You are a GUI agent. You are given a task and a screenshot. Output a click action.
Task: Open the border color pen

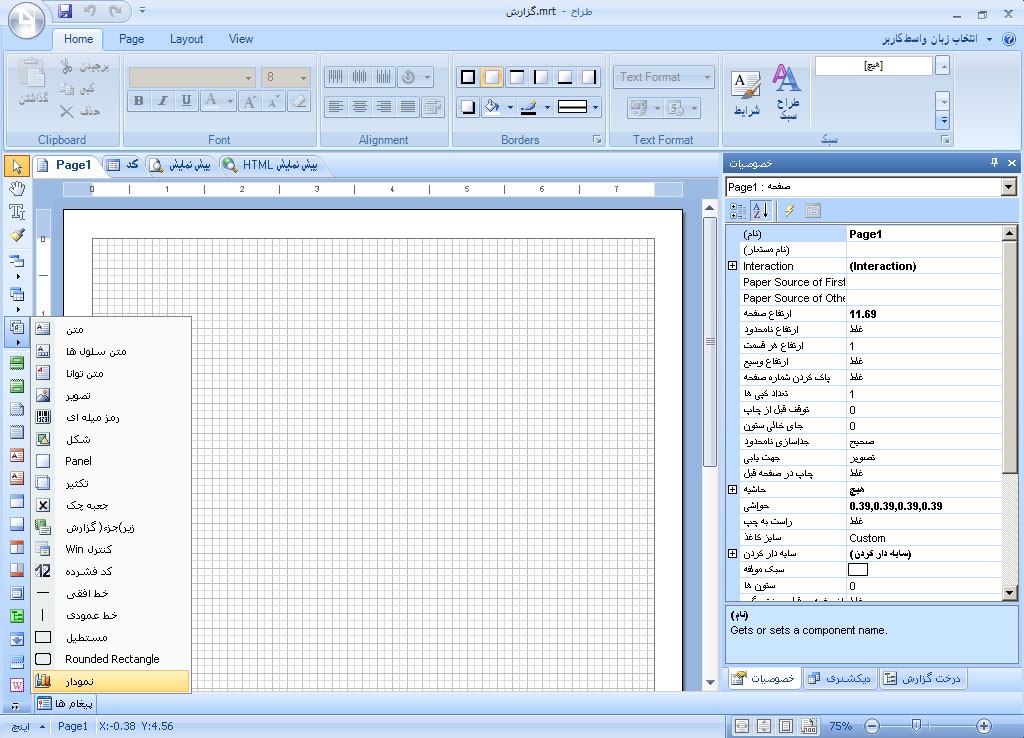coord(529,106)
